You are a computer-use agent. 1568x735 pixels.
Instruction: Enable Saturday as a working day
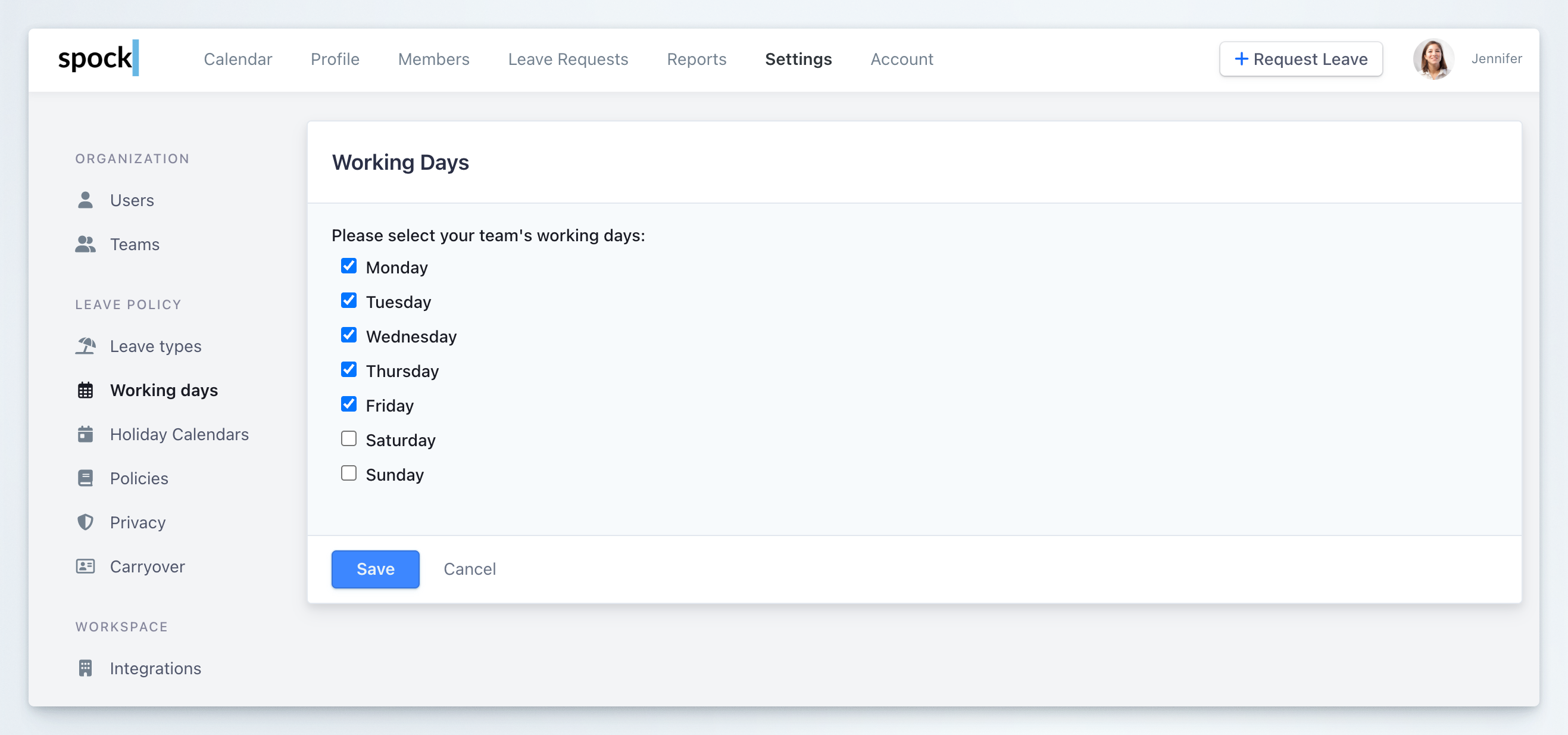(x=349, y=438)
